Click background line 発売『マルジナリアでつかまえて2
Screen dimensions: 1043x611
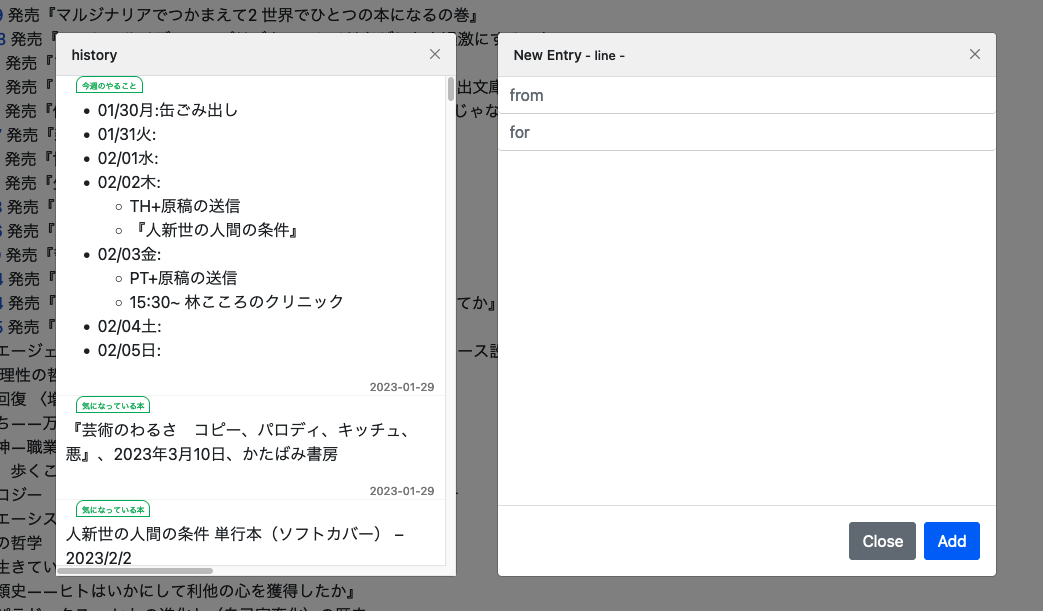tap(243, 15)
